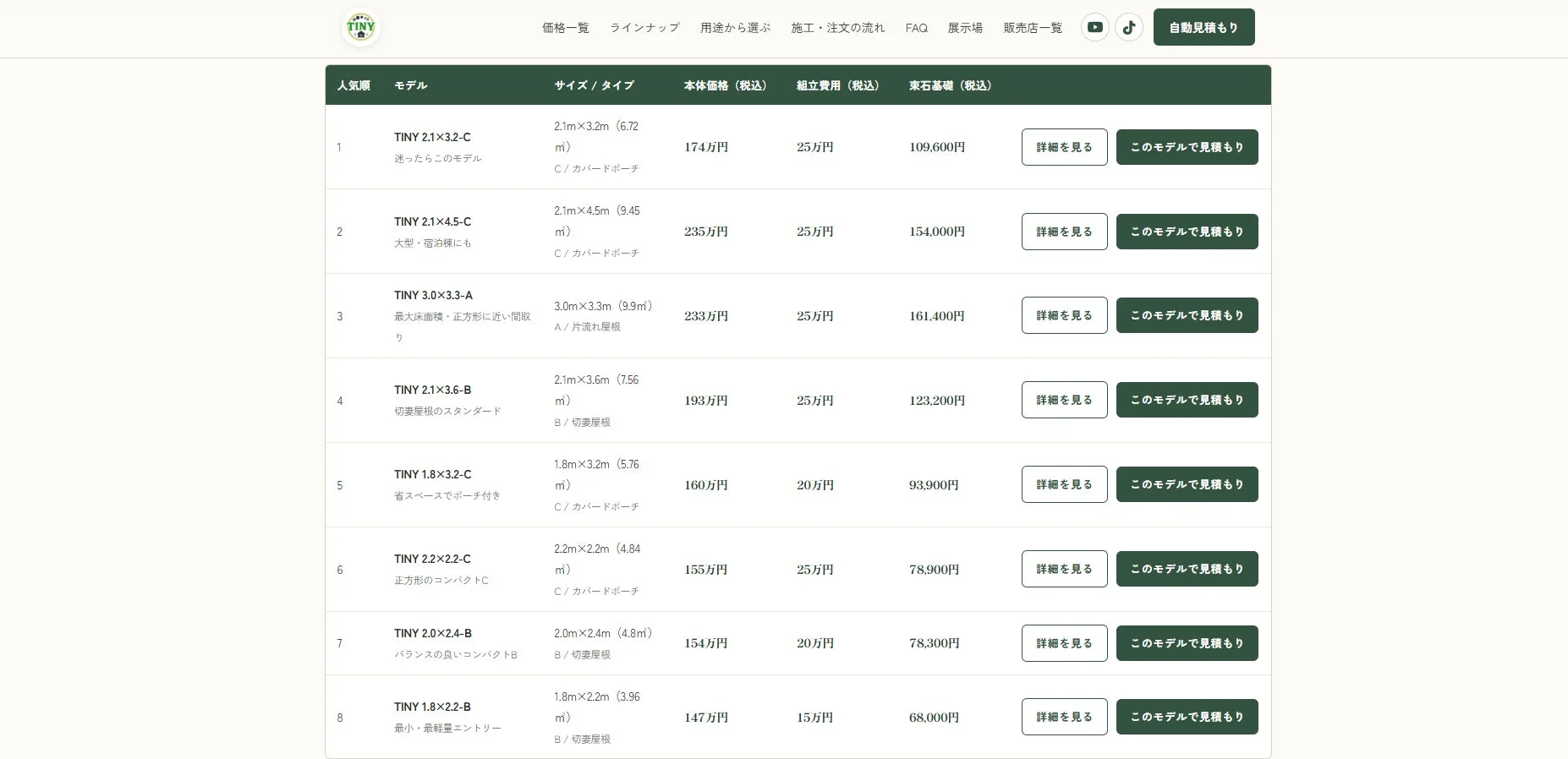The height and width of the screenshot is (759, 1568).
Task: Click the 154万円 price cell
Action: [x=706, y=643]
